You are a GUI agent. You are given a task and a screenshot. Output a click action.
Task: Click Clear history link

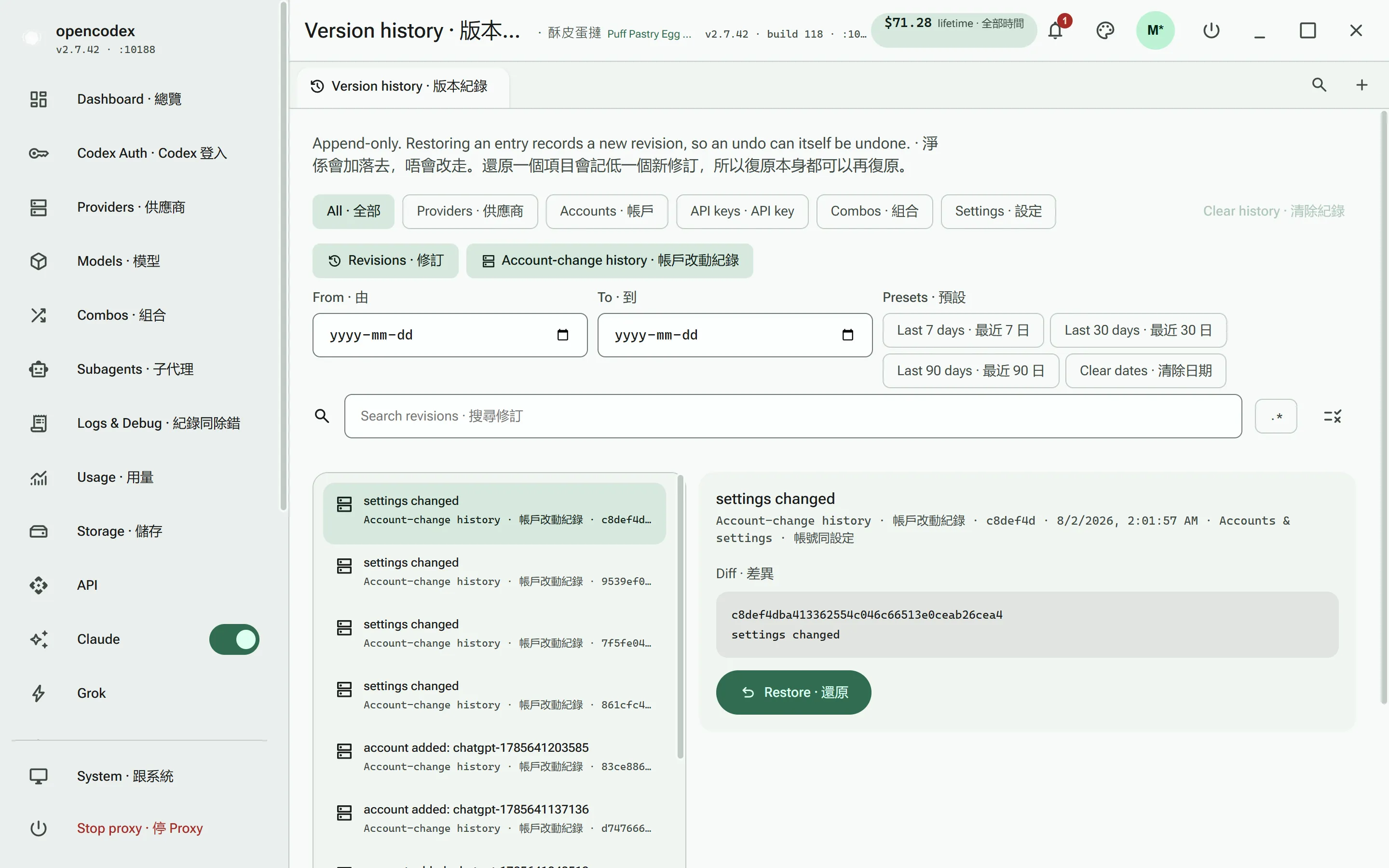coord(1273,211)
